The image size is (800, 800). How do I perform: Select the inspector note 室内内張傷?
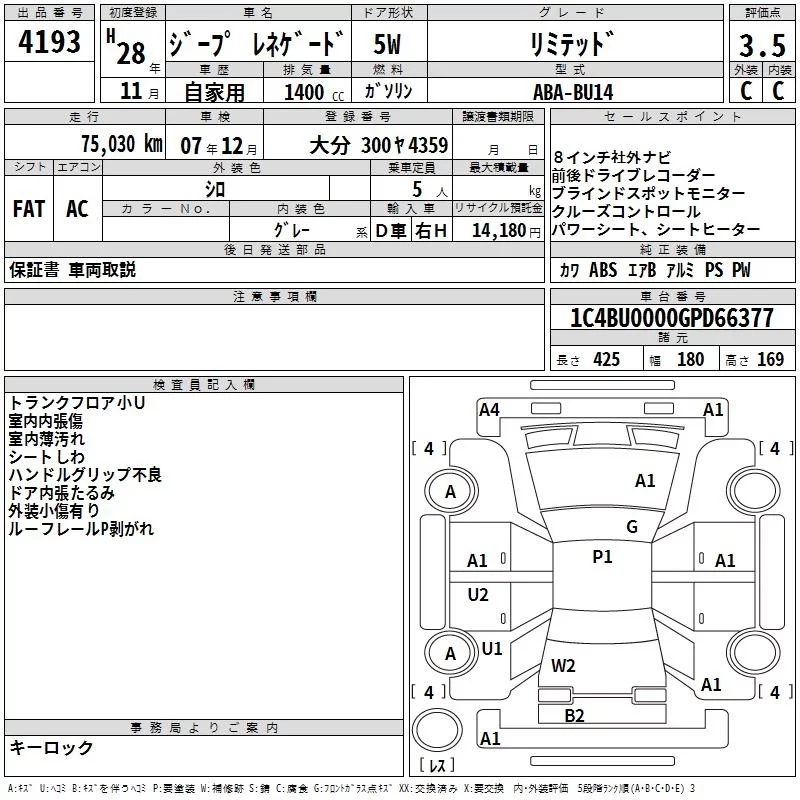click(x=45, y=421)
